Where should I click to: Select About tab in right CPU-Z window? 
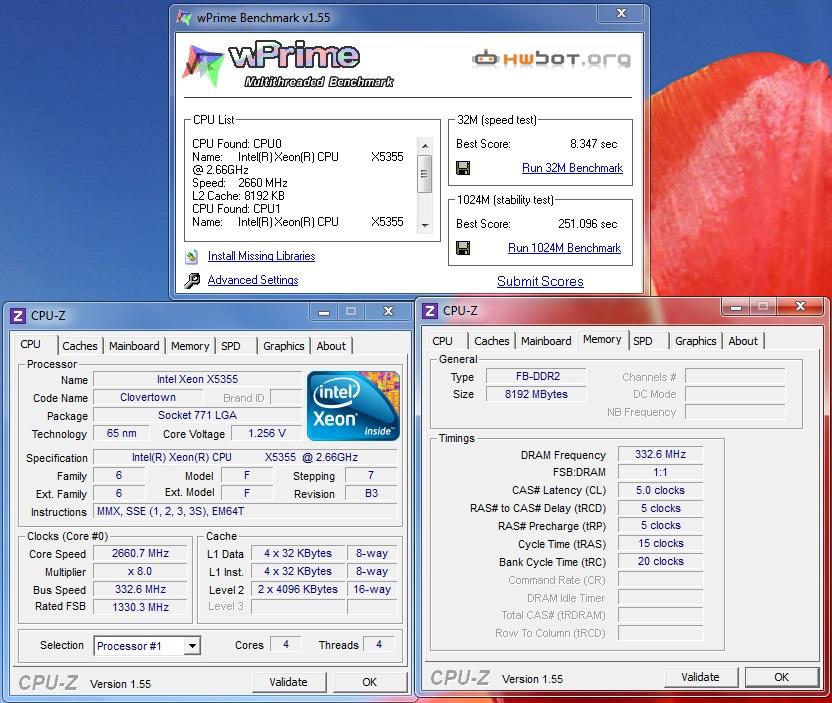point(743,341)
